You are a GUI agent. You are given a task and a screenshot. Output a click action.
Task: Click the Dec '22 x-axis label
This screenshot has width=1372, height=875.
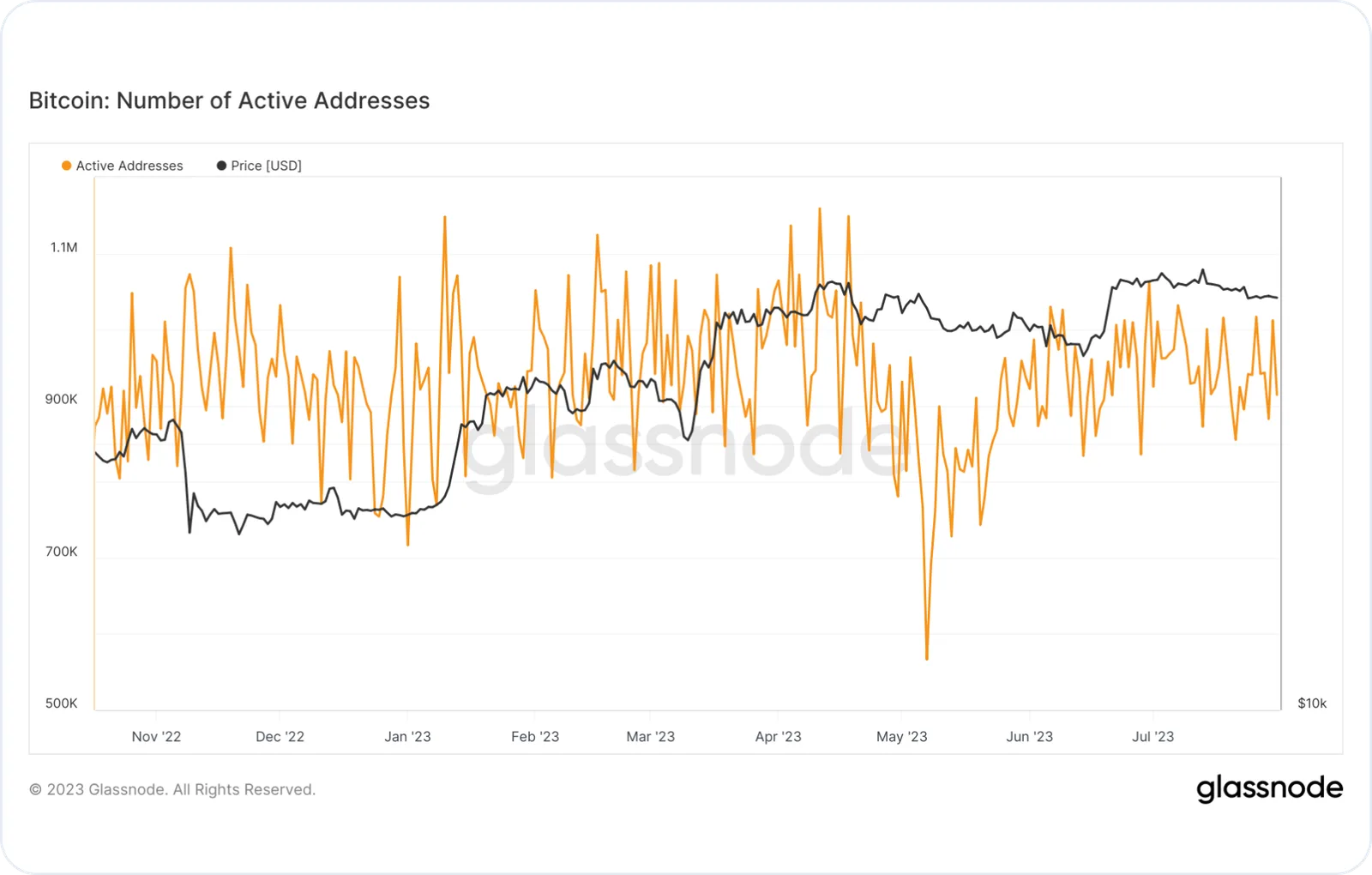[x=280, y=737]
